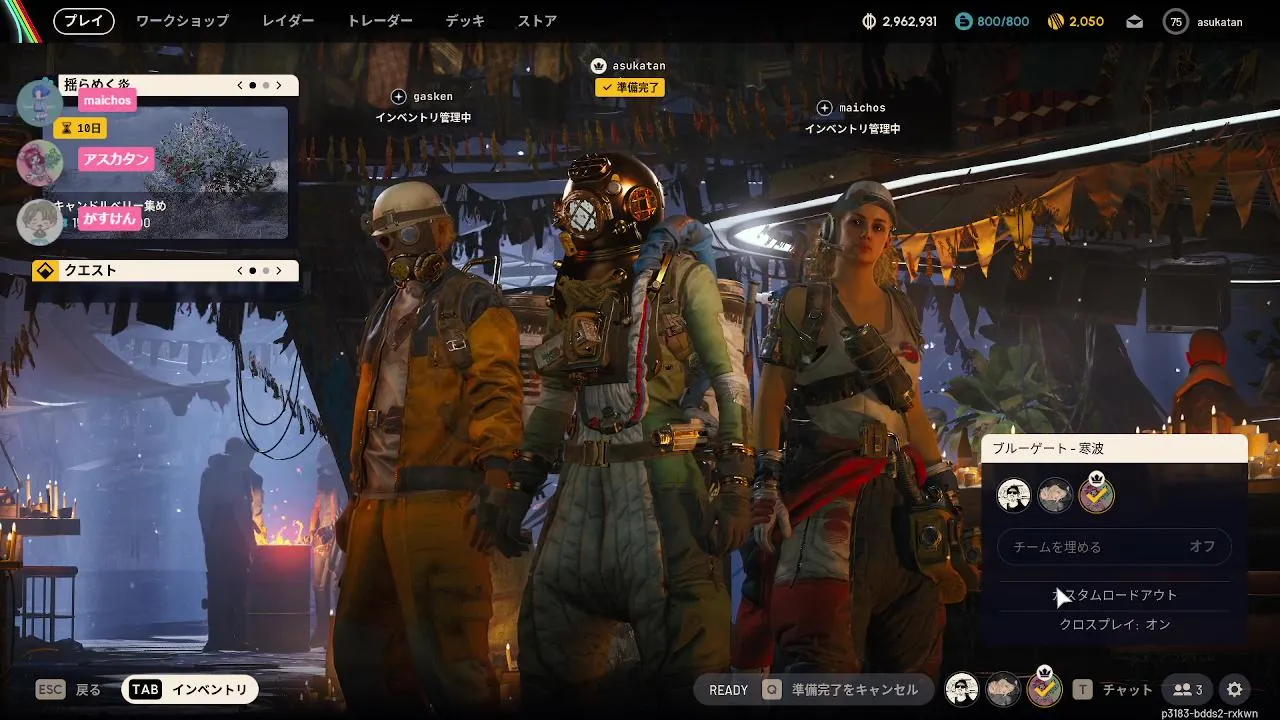The image size is (1280, 720).
Task: Click the crown icon beside asukatan nameplate
Action: (x=599, y=66)
